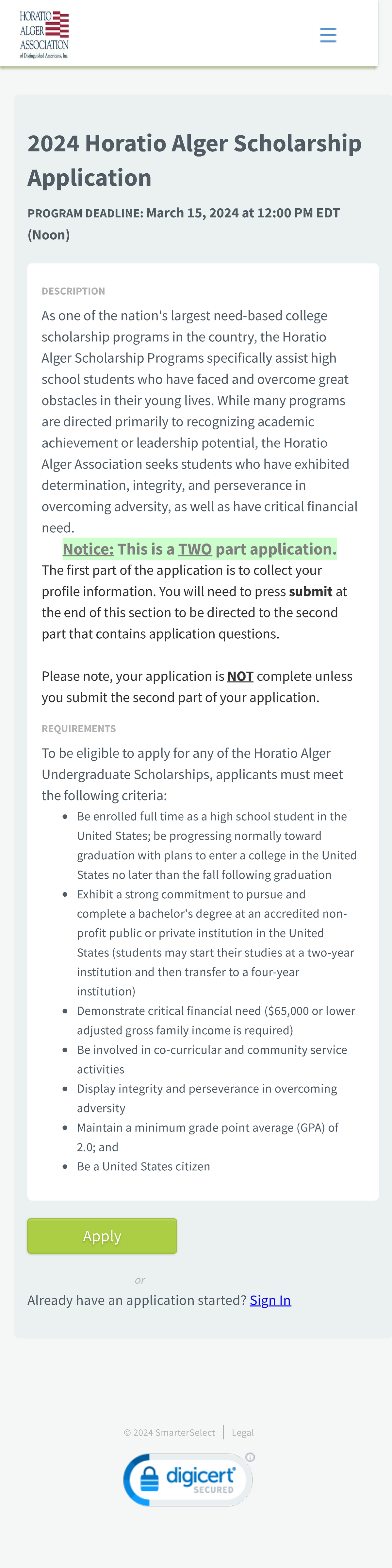Viewport: 392px width, 1568px height.
Task: Click the highlighted Notice two-part application line
Action: point(199,549)
